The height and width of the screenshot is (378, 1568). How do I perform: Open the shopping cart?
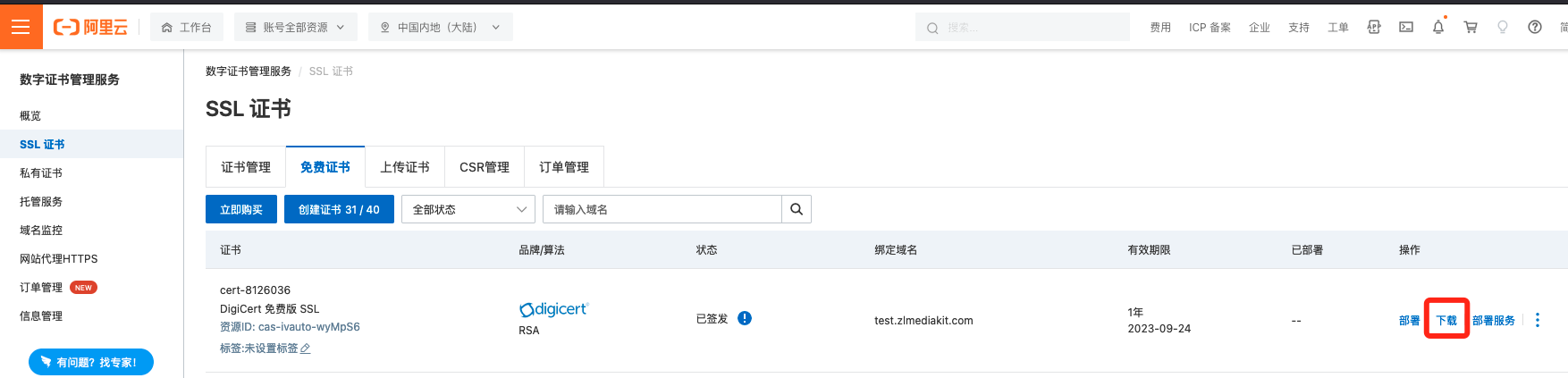(1471, 28)
